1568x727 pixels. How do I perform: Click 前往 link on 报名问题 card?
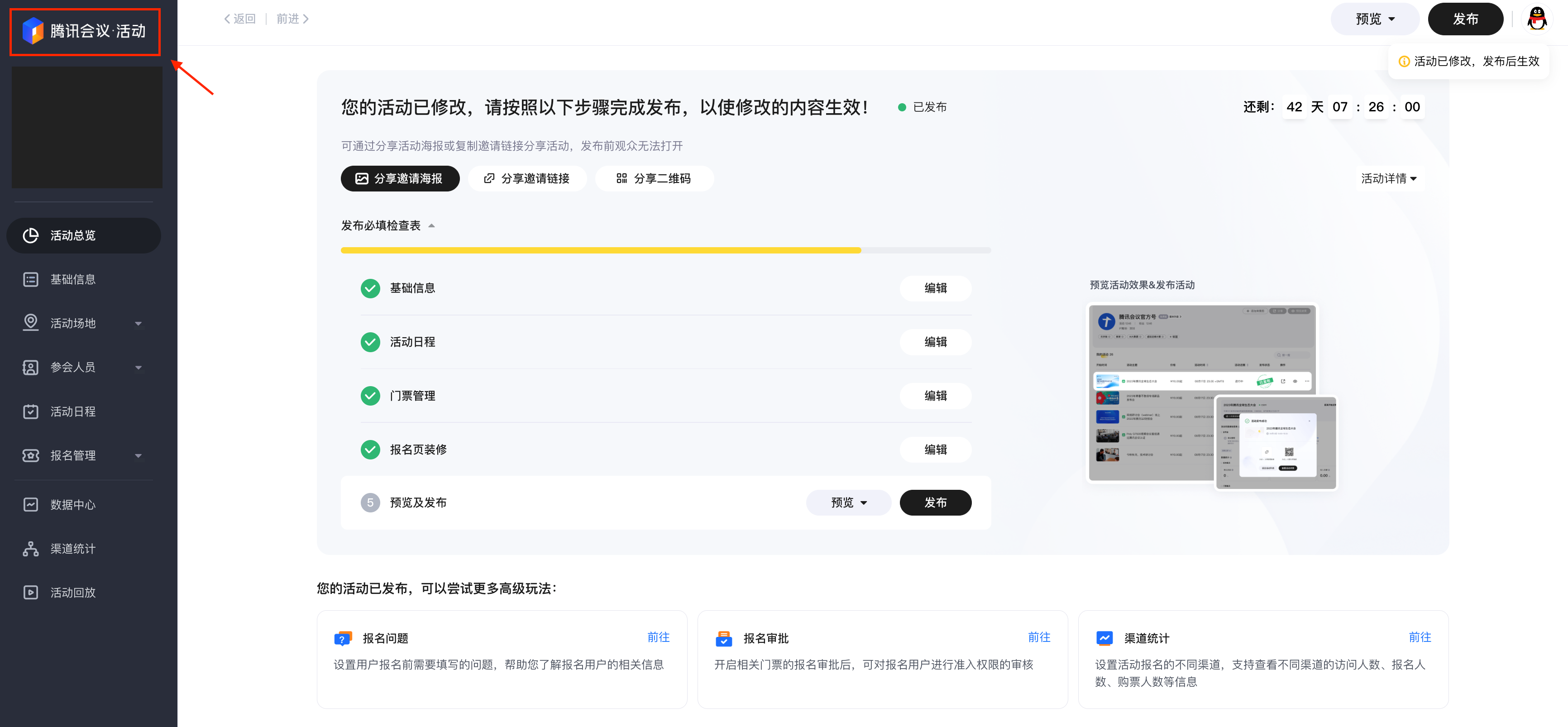658,637
